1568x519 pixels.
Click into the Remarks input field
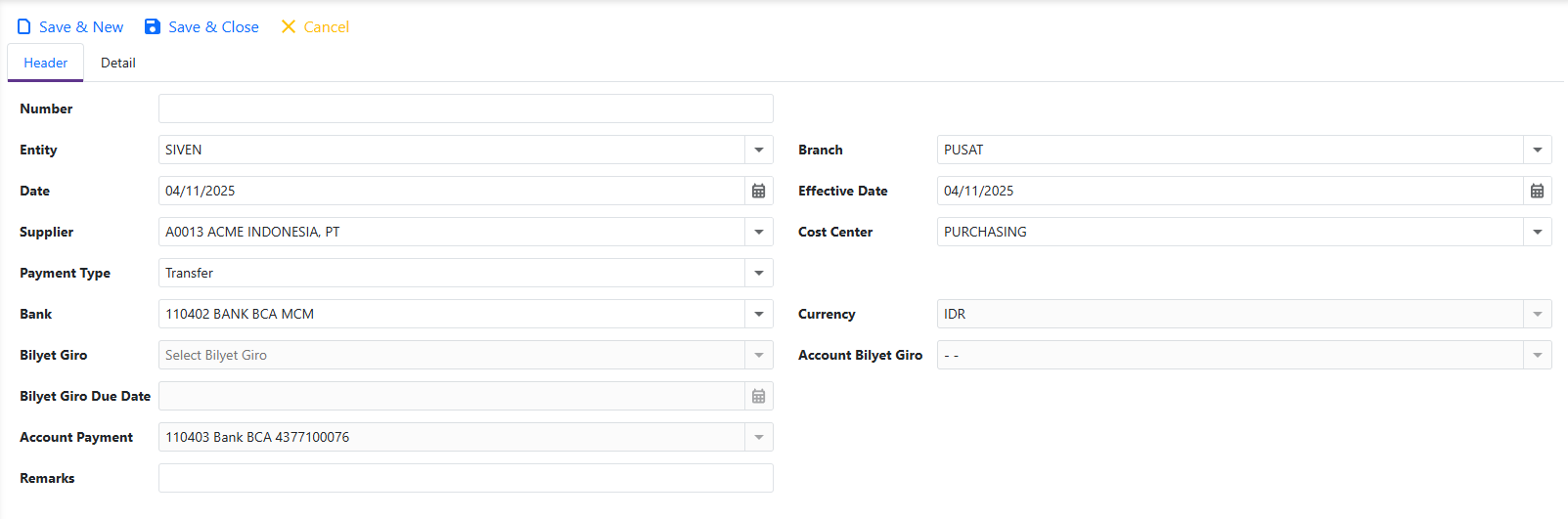466,478
